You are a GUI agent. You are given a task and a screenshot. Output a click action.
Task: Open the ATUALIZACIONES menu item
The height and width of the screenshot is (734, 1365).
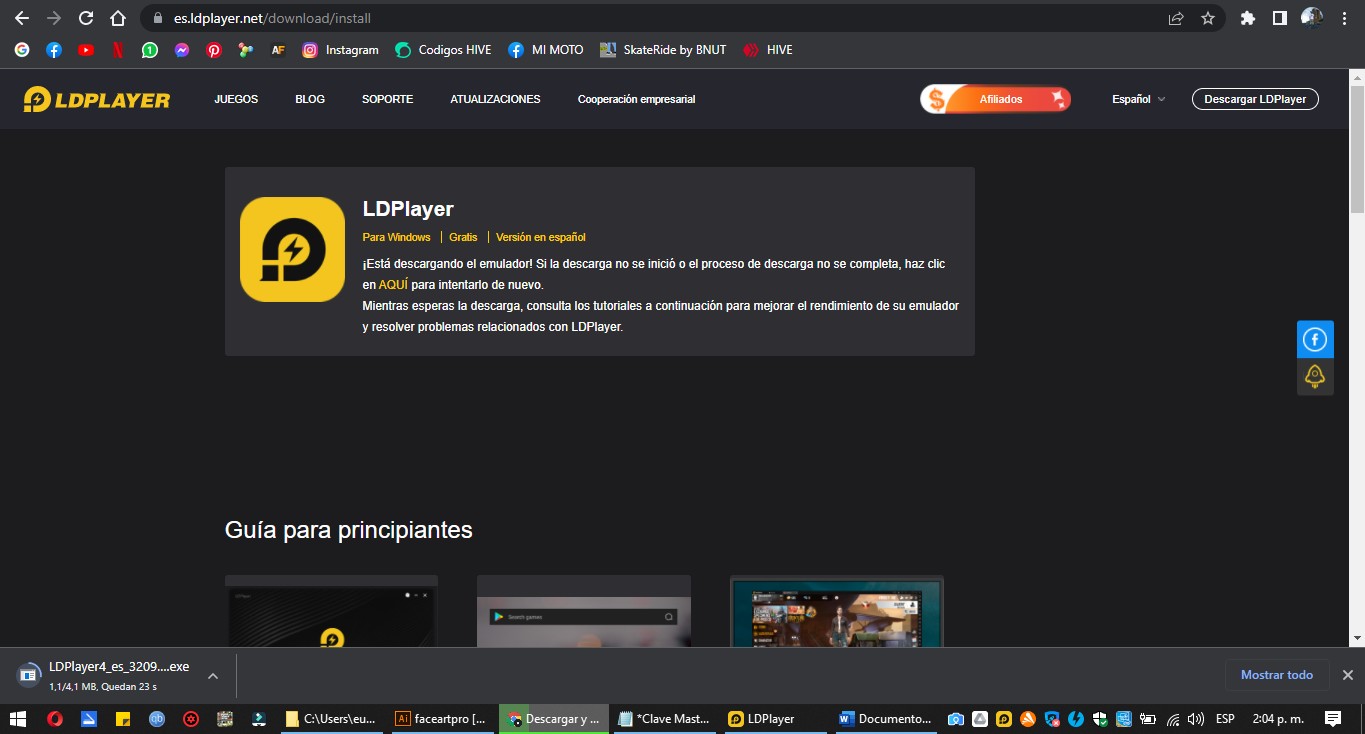(x=495, y=99)
